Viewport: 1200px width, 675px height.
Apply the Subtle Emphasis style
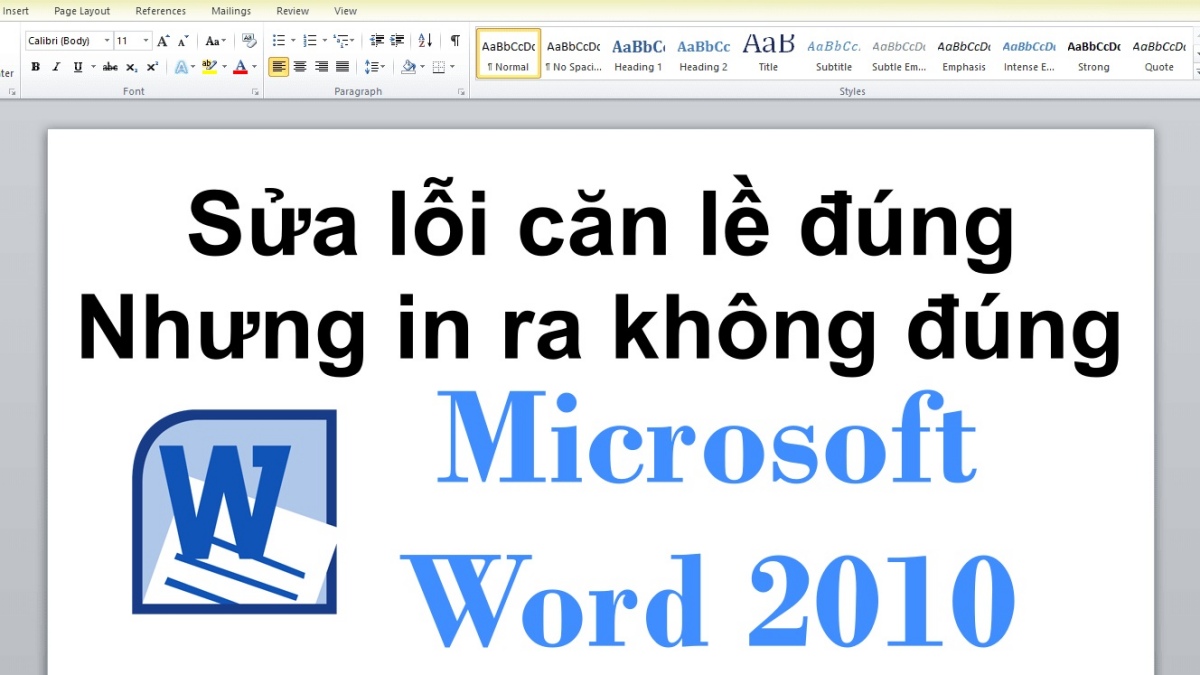click(898, 54)
